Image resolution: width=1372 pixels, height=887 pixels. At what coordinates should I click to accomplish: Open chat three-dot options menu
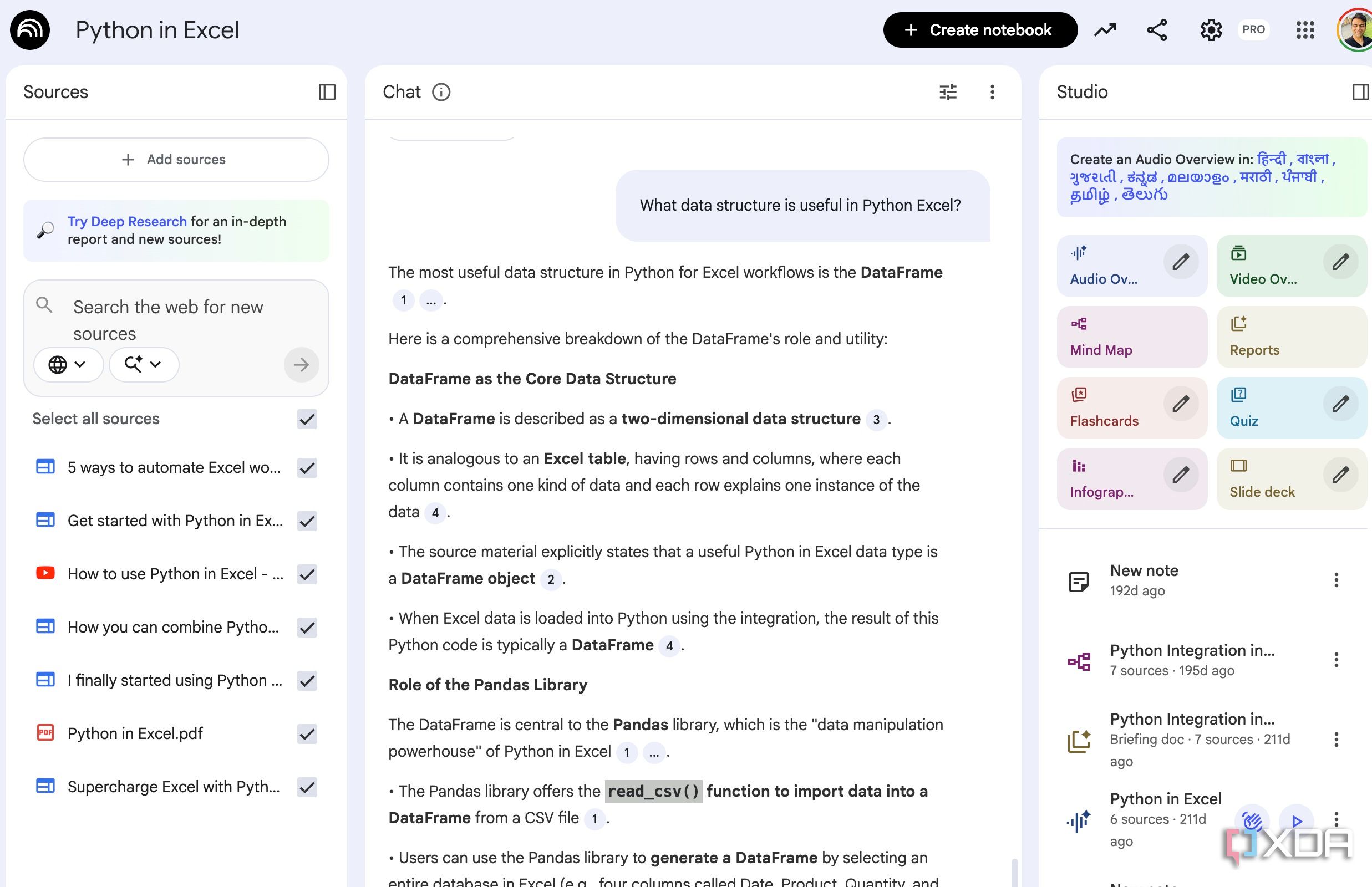[x=992, y=92]
